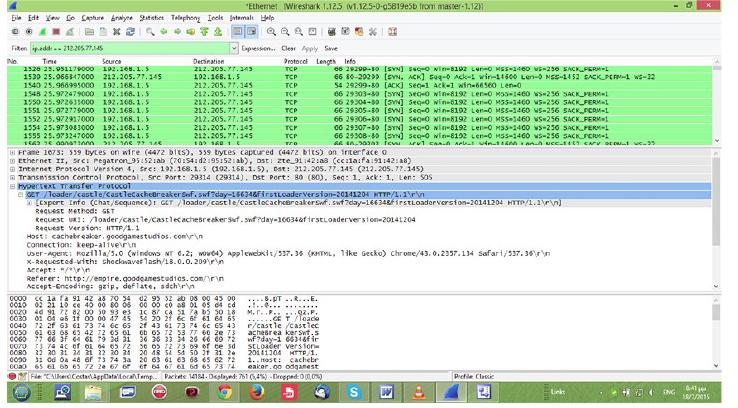Screen dimensions: 738x408
Task: Expand Internet Protocol Version 4 node
Action: (13, 169)
